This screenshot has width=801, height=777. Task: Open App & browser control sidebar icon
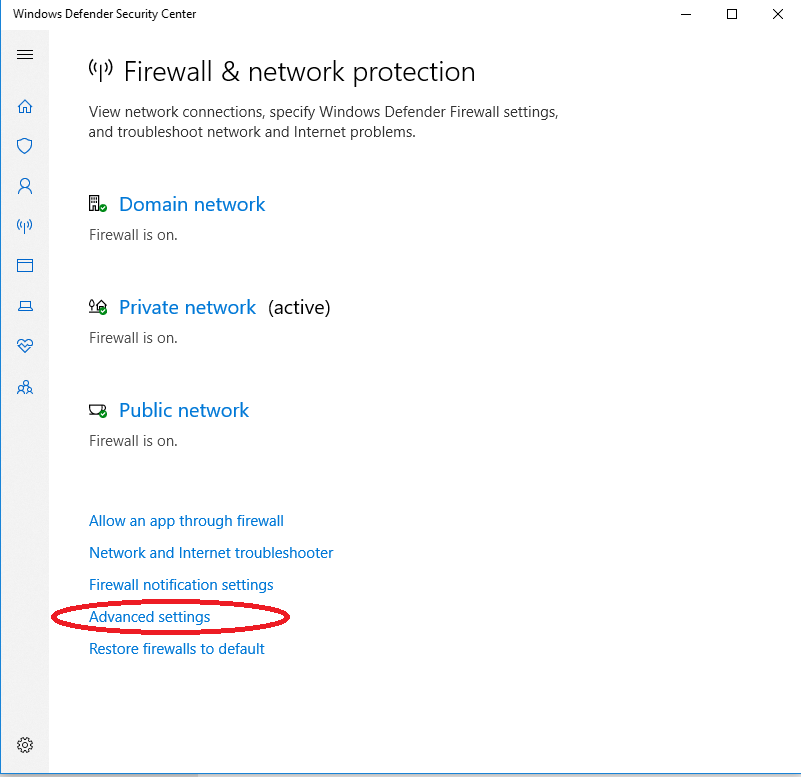click(x=25, y=266)
